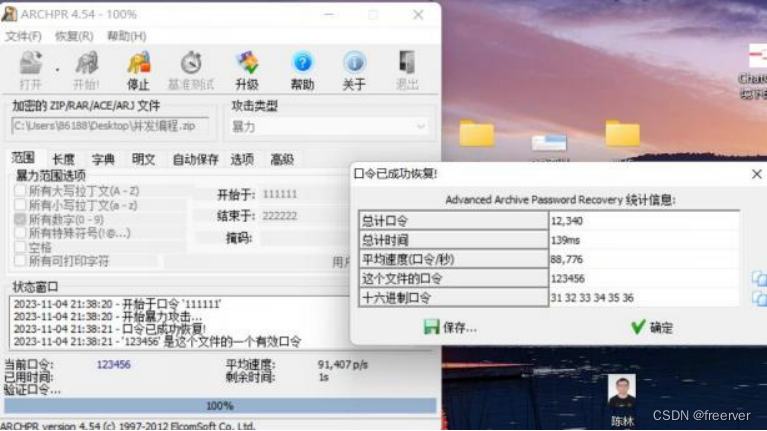
Task: Click the 退出 (Exit) toolbar icon
Action: [407, 70]
